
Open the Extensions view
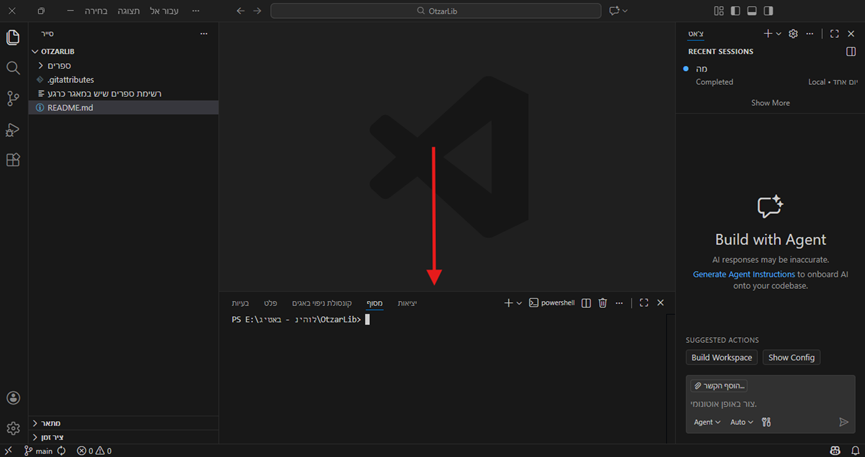tap(13, 160)
